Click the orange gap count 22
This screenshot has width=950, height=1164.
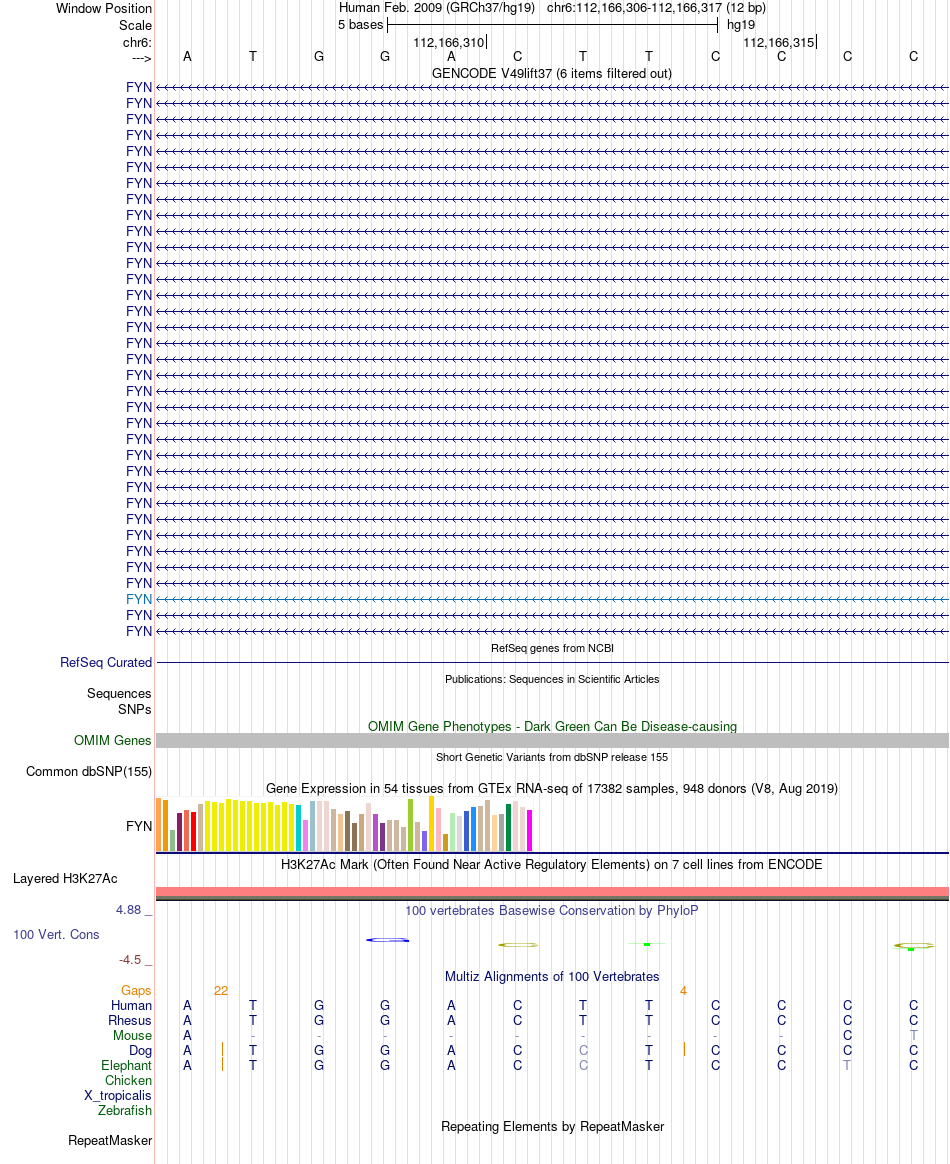coord(221,990)
